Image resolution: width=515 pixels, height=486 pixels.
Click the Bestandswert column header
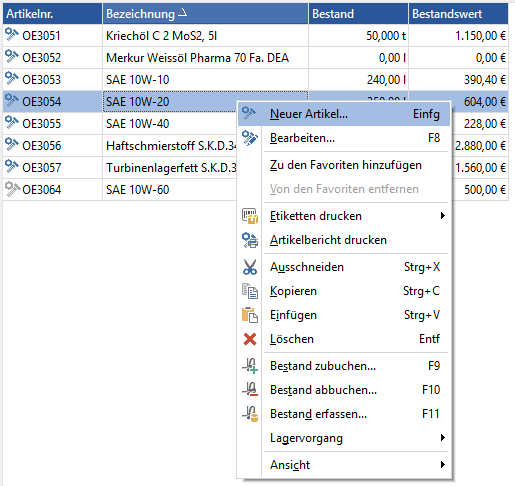click(x=458, y=14)
